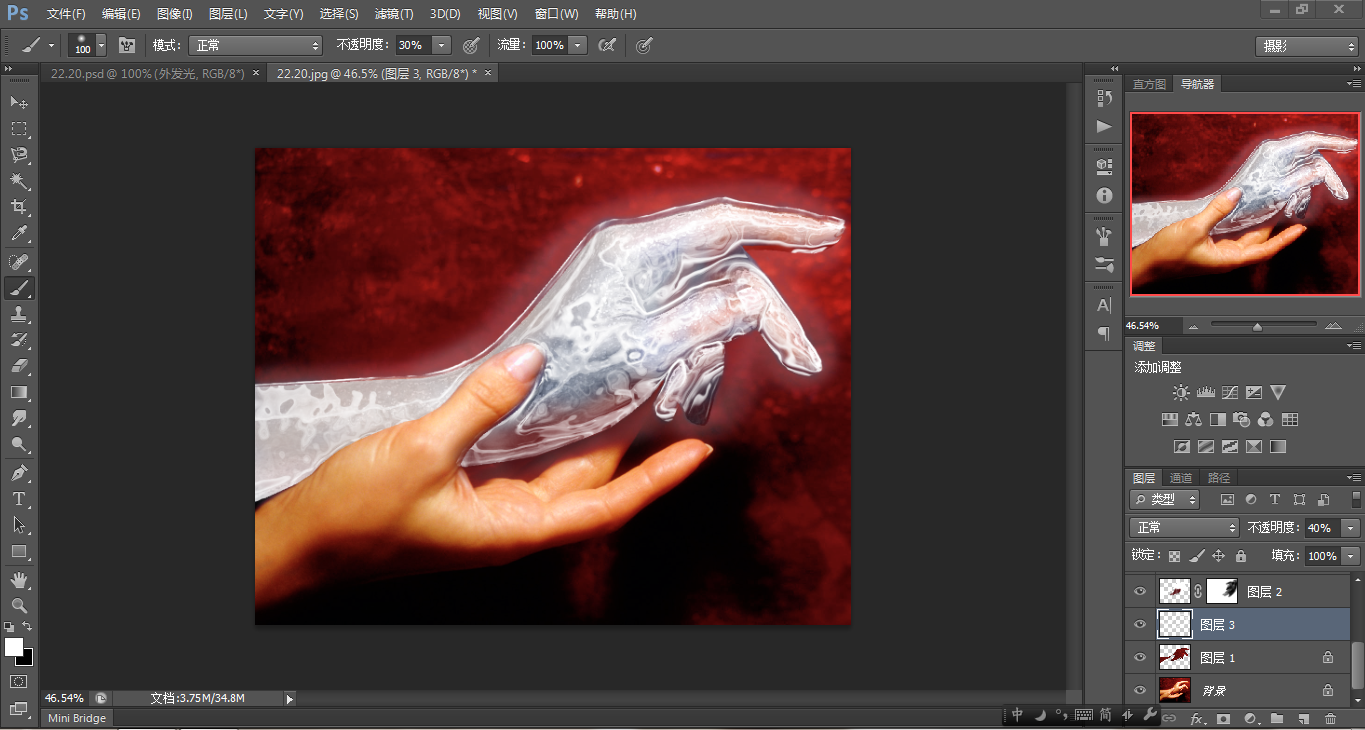The image size is (1365, 730).
Task: Select the Horizontal Type tool
Action: [x=19, y=499]
